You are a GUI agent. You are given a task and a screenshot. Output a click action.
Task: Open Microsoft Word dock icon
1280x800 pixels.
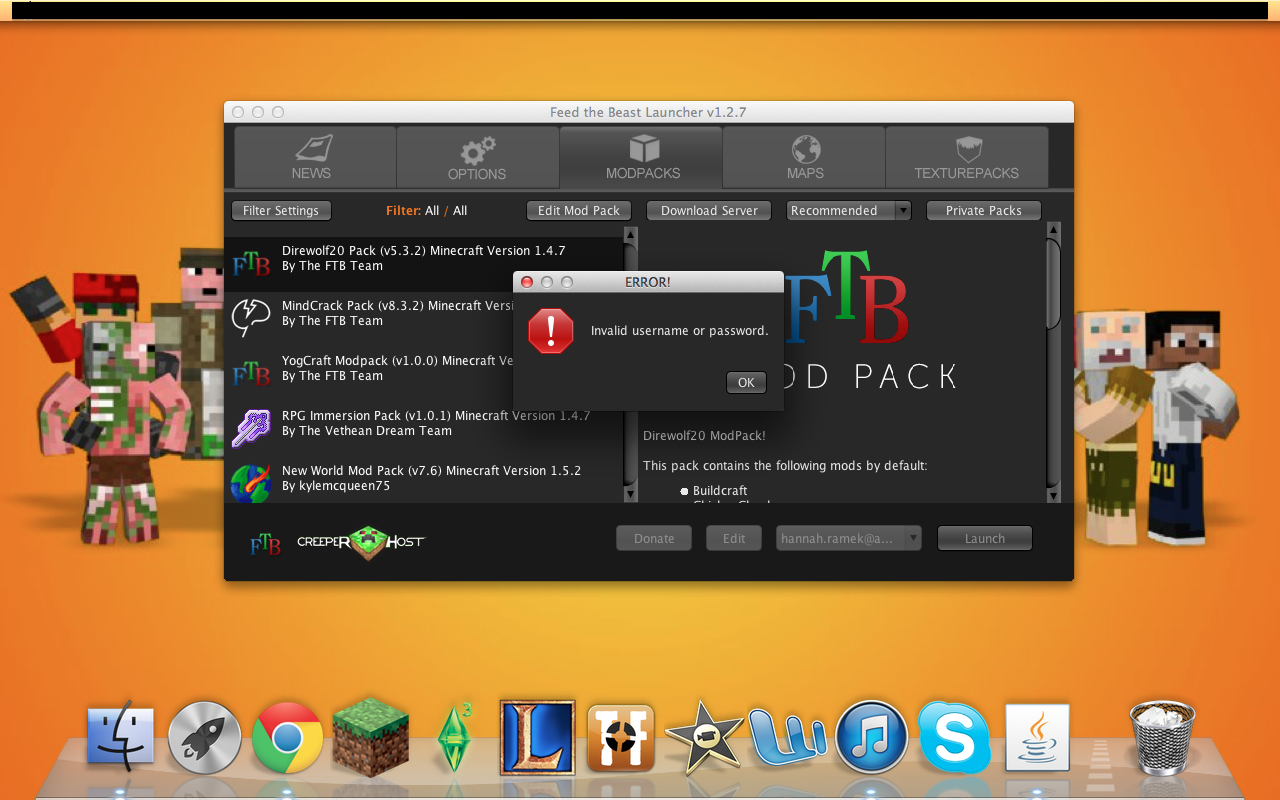coord(788,738)
